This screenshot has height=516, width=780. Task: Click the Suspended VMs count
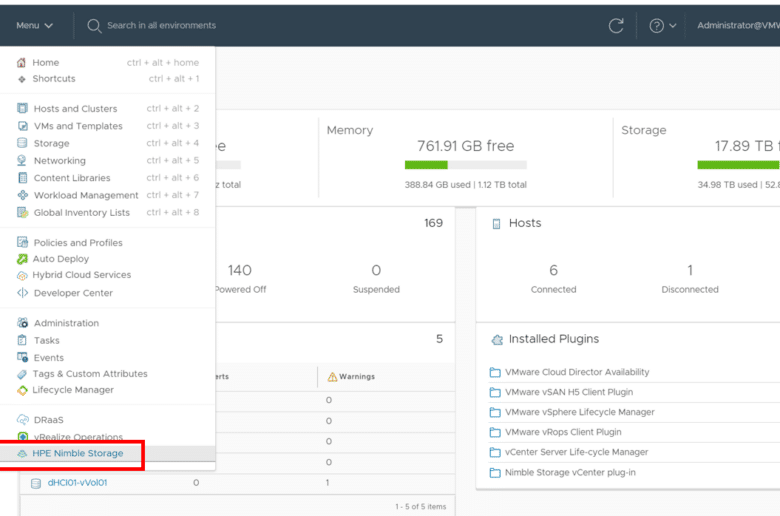(376, 270)
